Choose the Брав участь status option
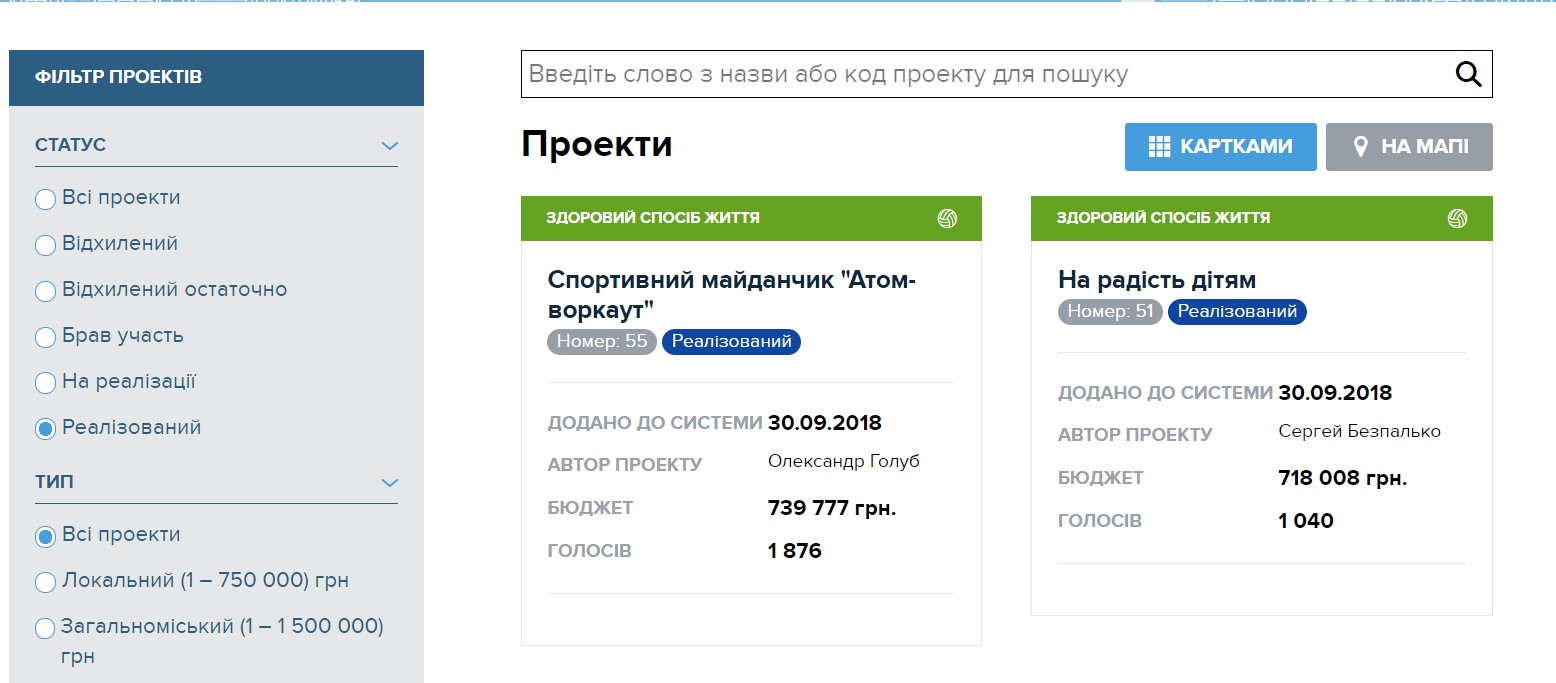 [x=45, y=337]
